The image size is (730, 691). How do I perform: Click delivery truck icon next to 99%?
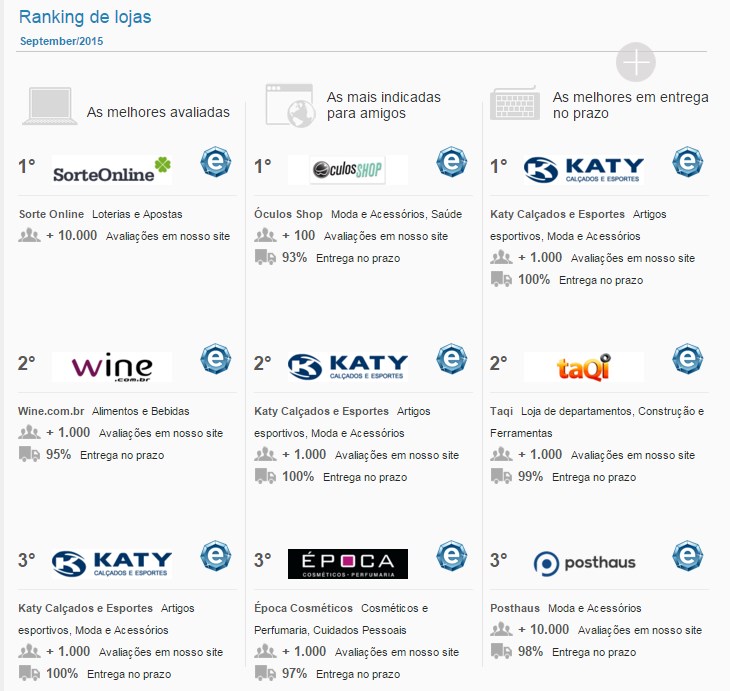[501, 476]
